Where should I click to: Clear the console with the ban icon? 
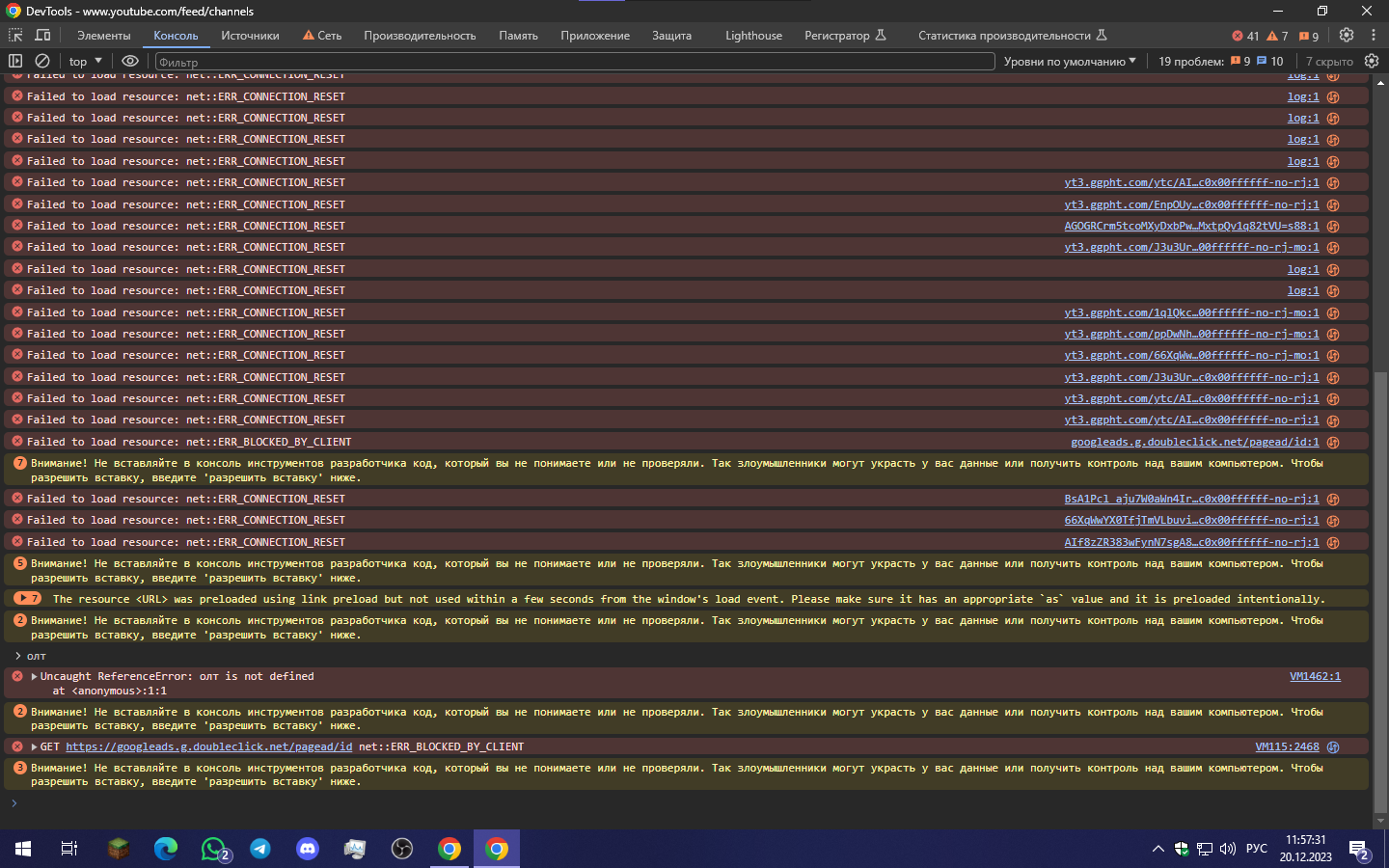coord(42,61)
